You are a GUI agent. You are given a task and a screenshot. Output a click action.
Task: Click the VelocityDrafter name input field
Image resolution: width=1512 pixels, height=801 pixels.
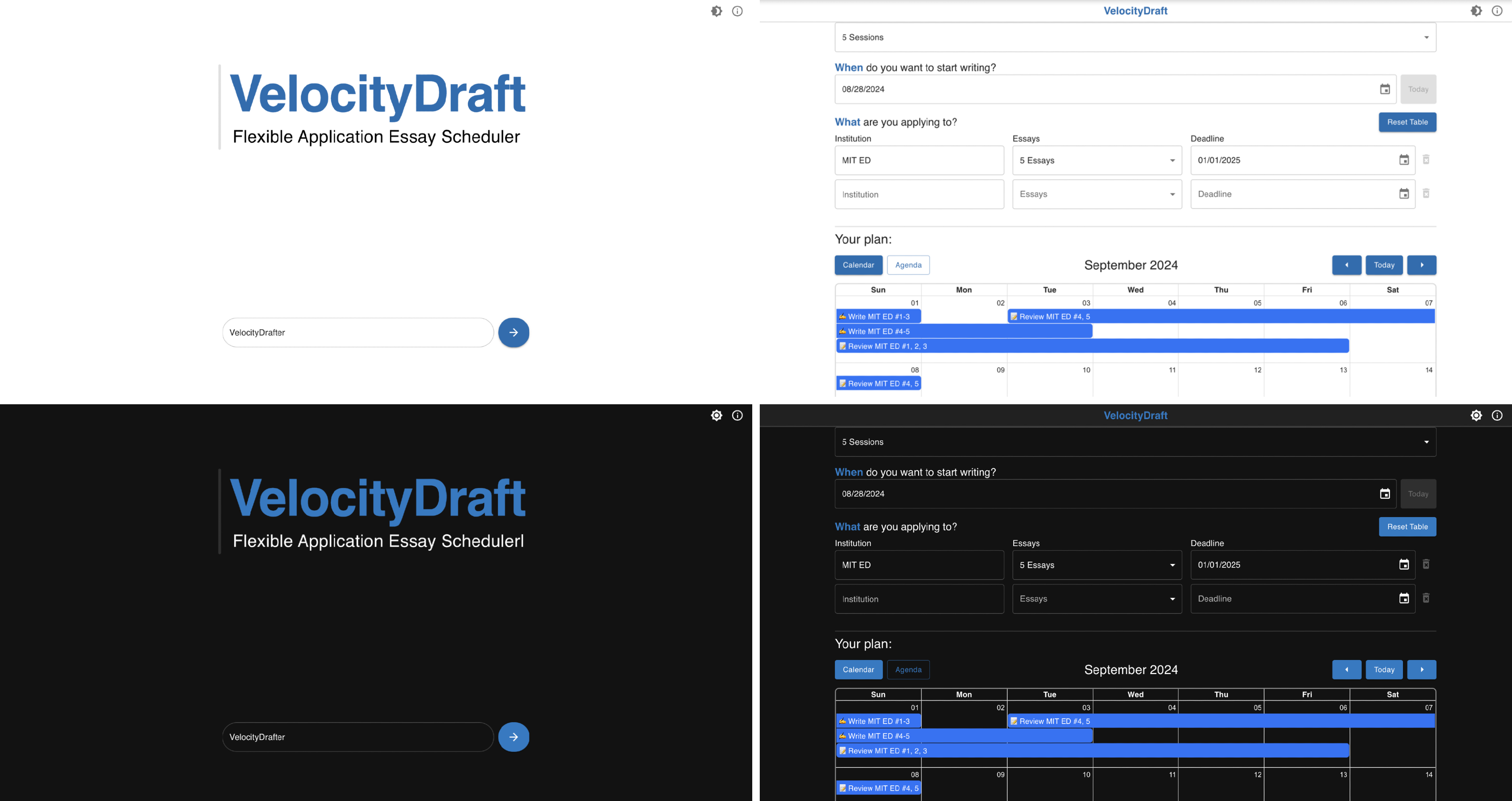tap(357, 332)
